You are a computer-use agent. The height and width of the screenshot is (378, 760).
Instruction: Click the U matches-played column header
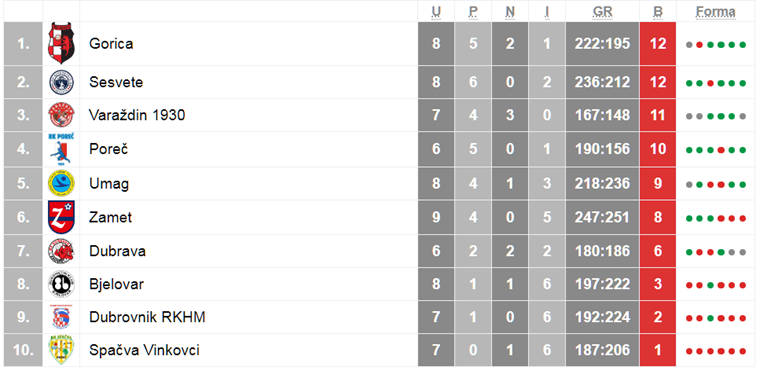[x=436, y=12]
